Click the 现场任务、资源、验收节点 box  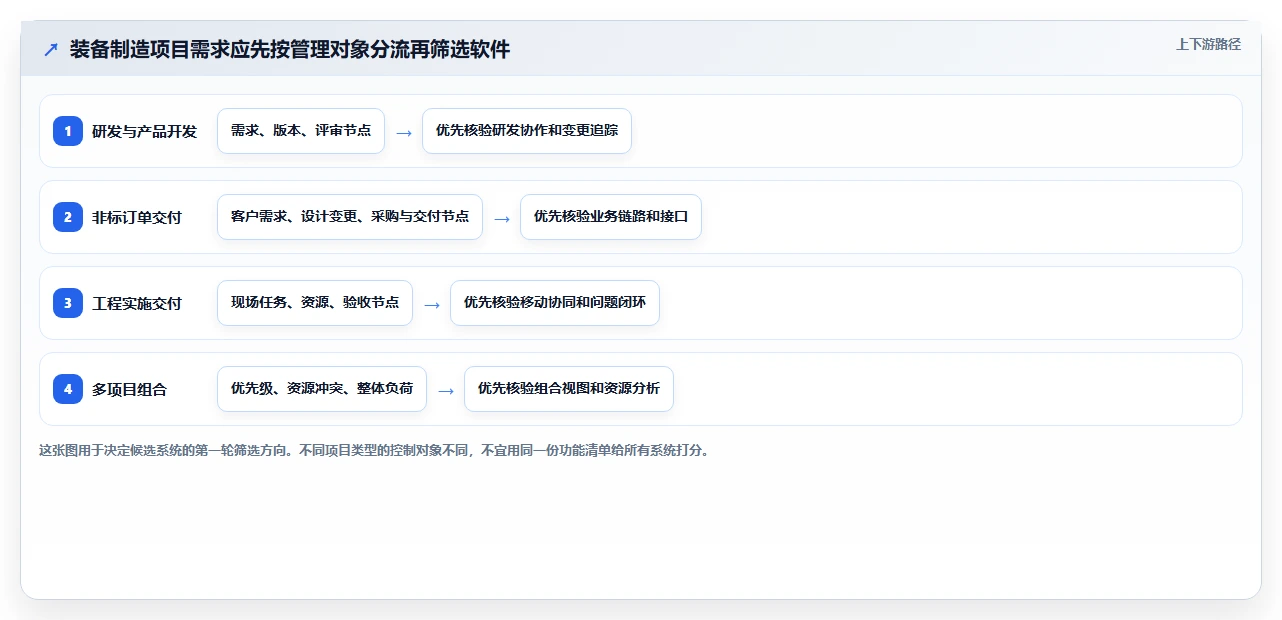pyautogui.click(x=315, y=303)
